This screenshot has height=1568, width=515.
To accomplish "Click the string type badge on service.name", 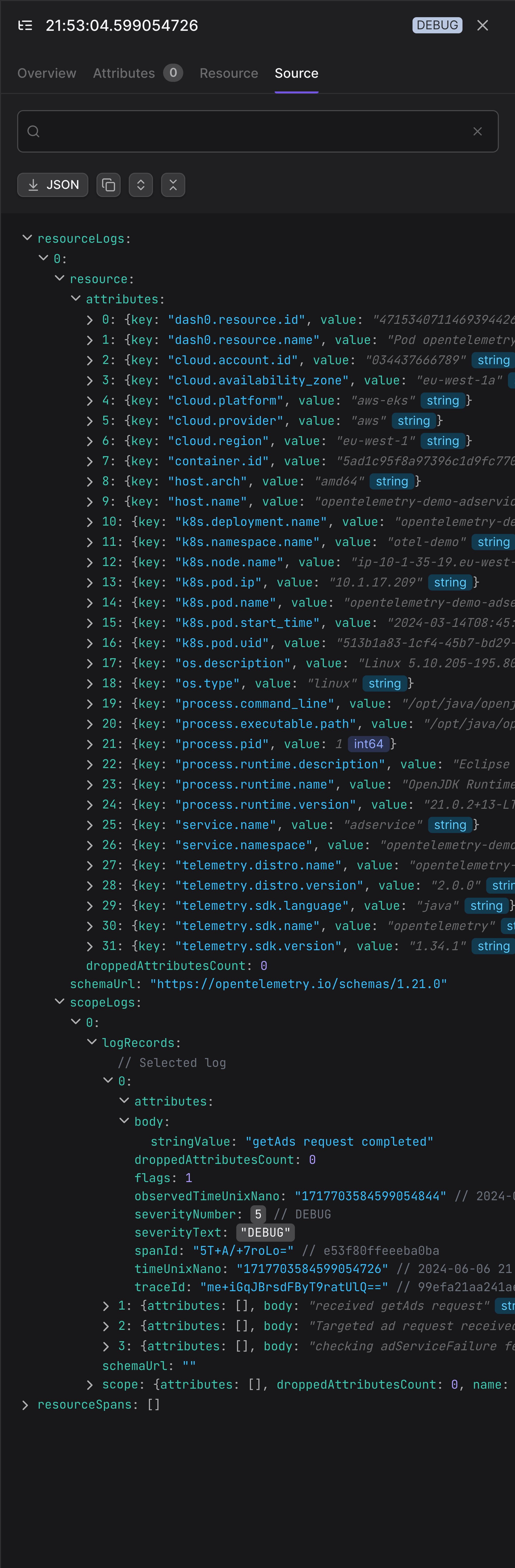I will pyautogui.click(x=450, y=824).
